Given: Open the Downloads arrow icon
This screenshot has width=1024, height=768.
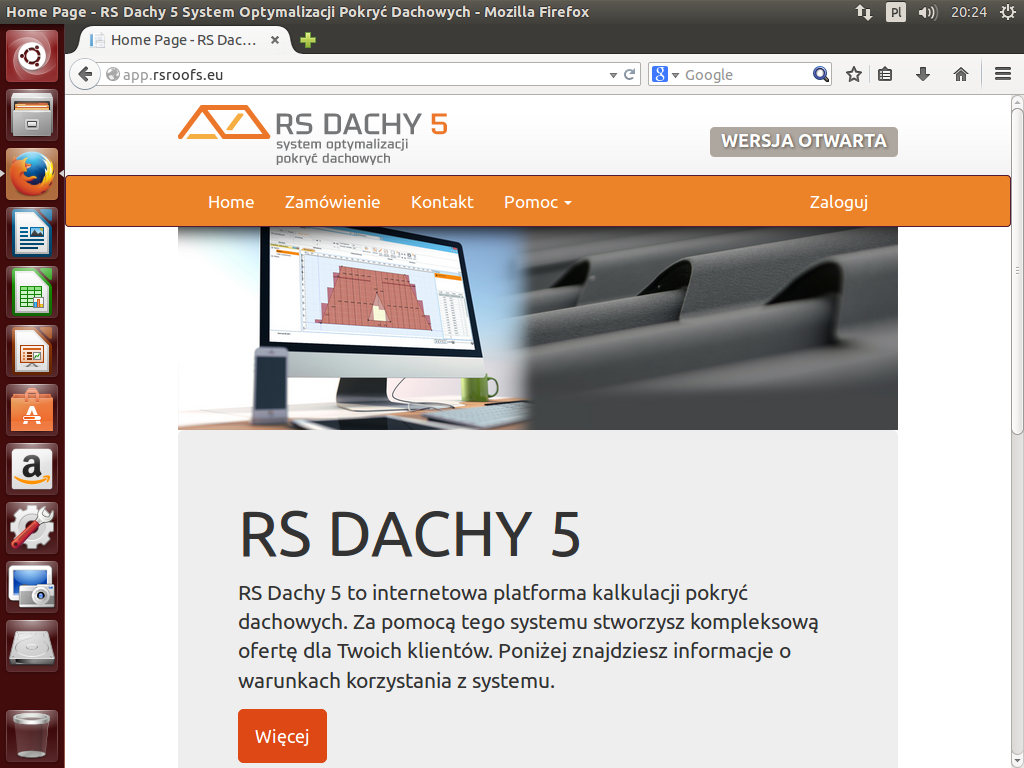Looking at the screenshot, I should pyautogui.click(x=923, y=75).
